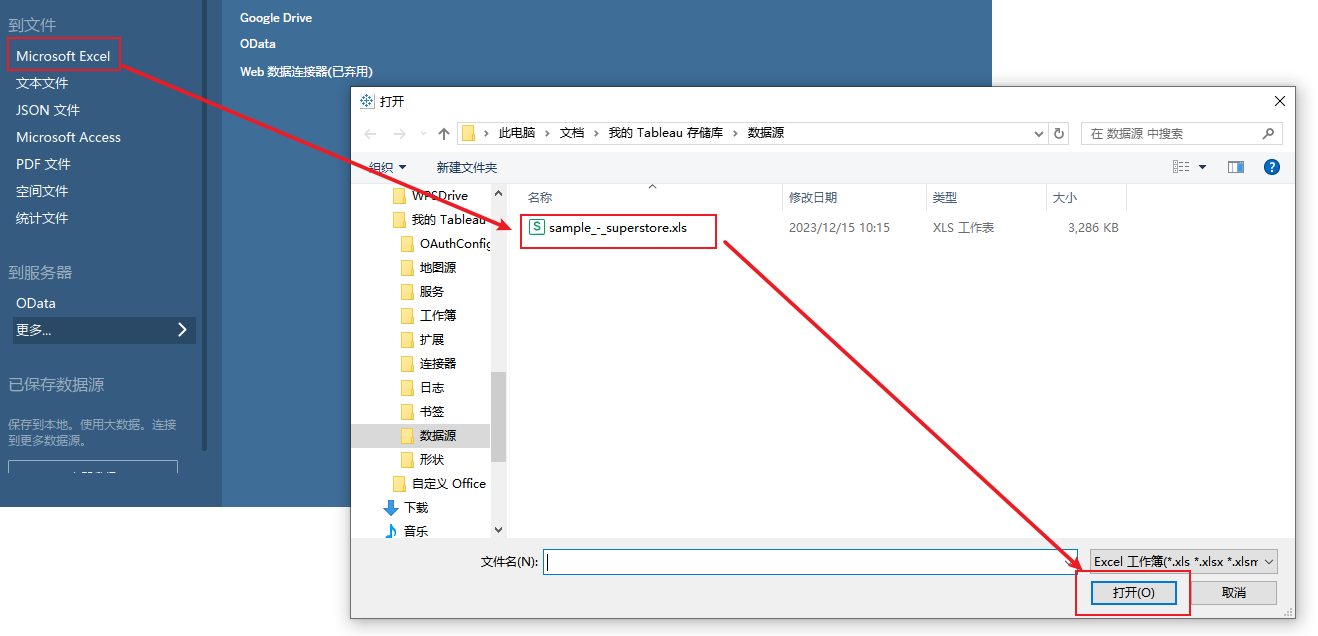This screenshot has height=636, width=1318.
Task: Click 文档 in the address path
Action: [x=571, y=133]
